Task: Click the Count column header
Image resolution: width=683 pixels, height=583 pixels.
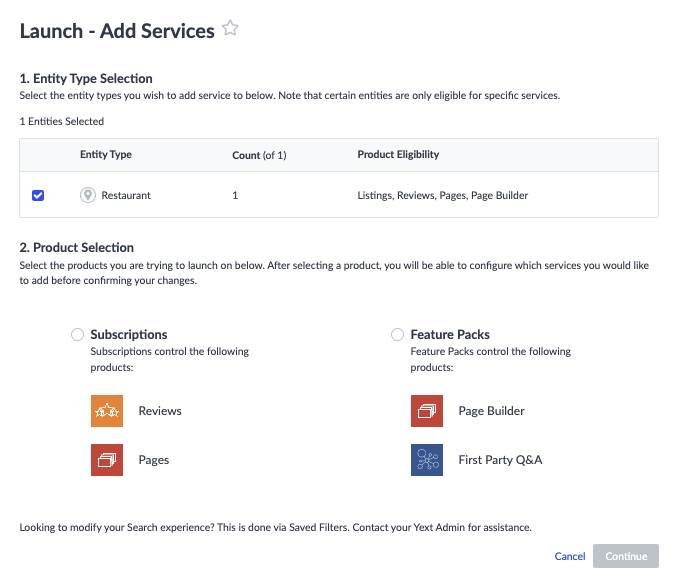Action: 259,155
